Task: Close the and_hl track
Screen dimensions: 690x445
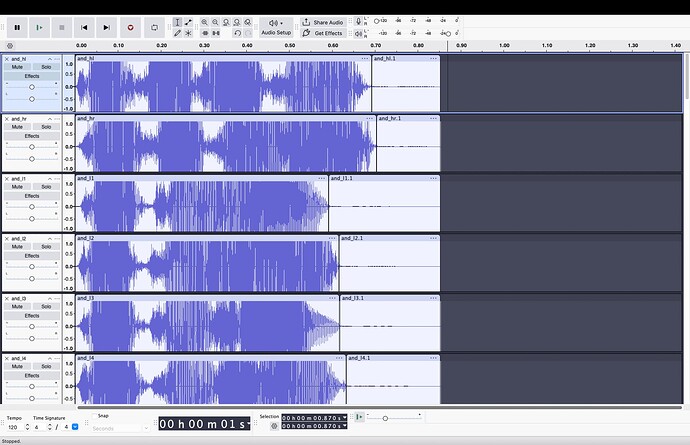Action: click(7, 59)
